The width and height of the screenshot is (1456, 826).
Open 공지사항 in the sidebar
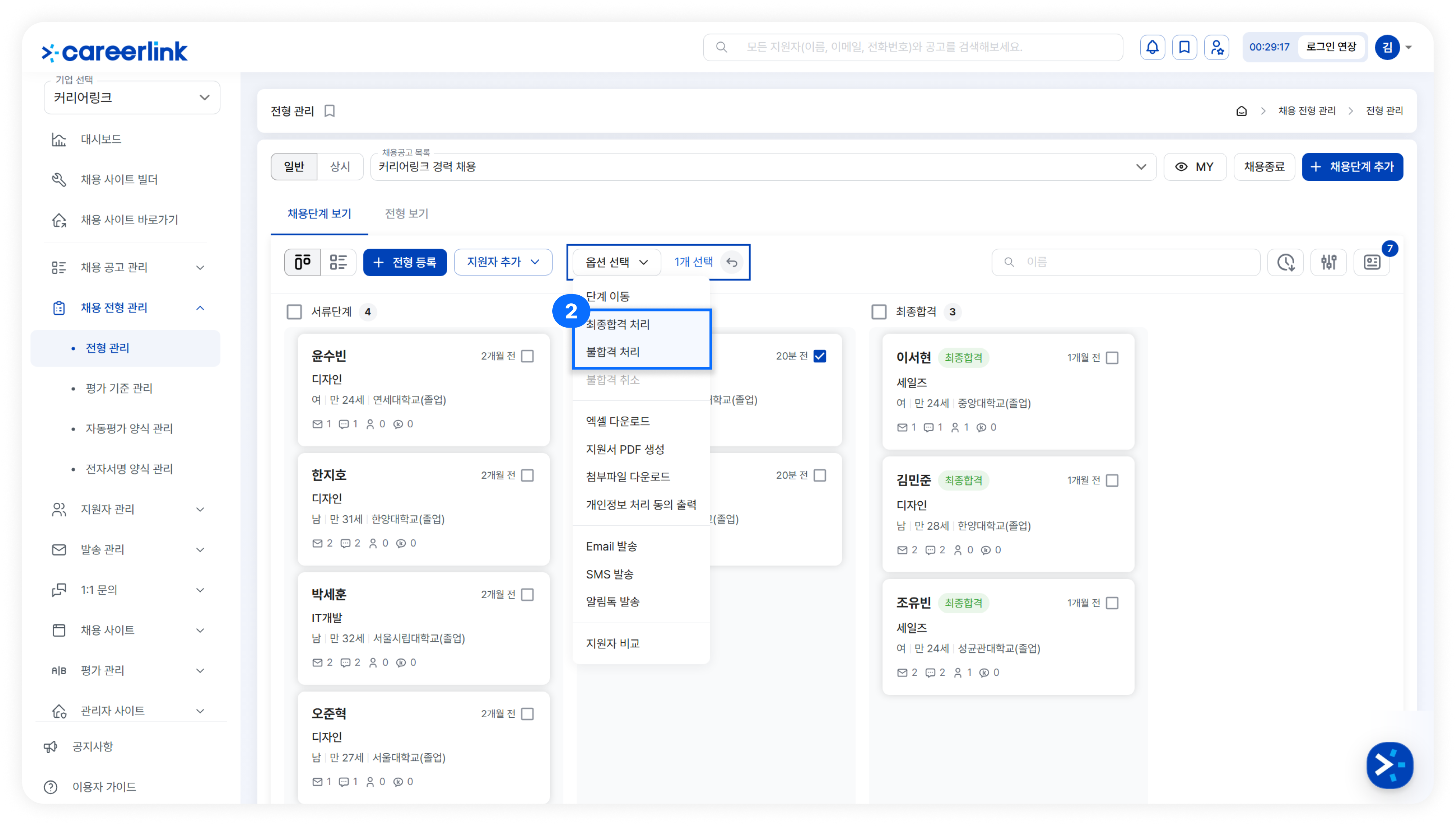[93, 747]
